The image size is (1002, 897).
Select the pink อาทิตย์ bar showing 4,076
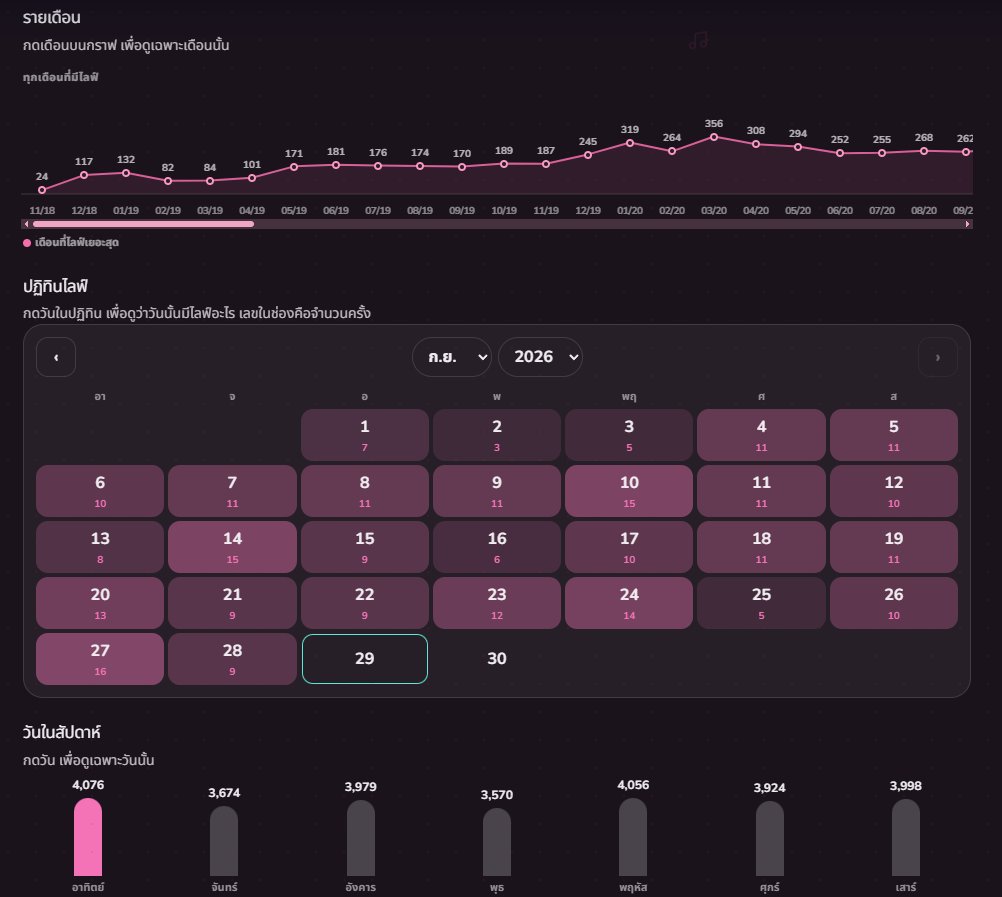tap(88, 837)
